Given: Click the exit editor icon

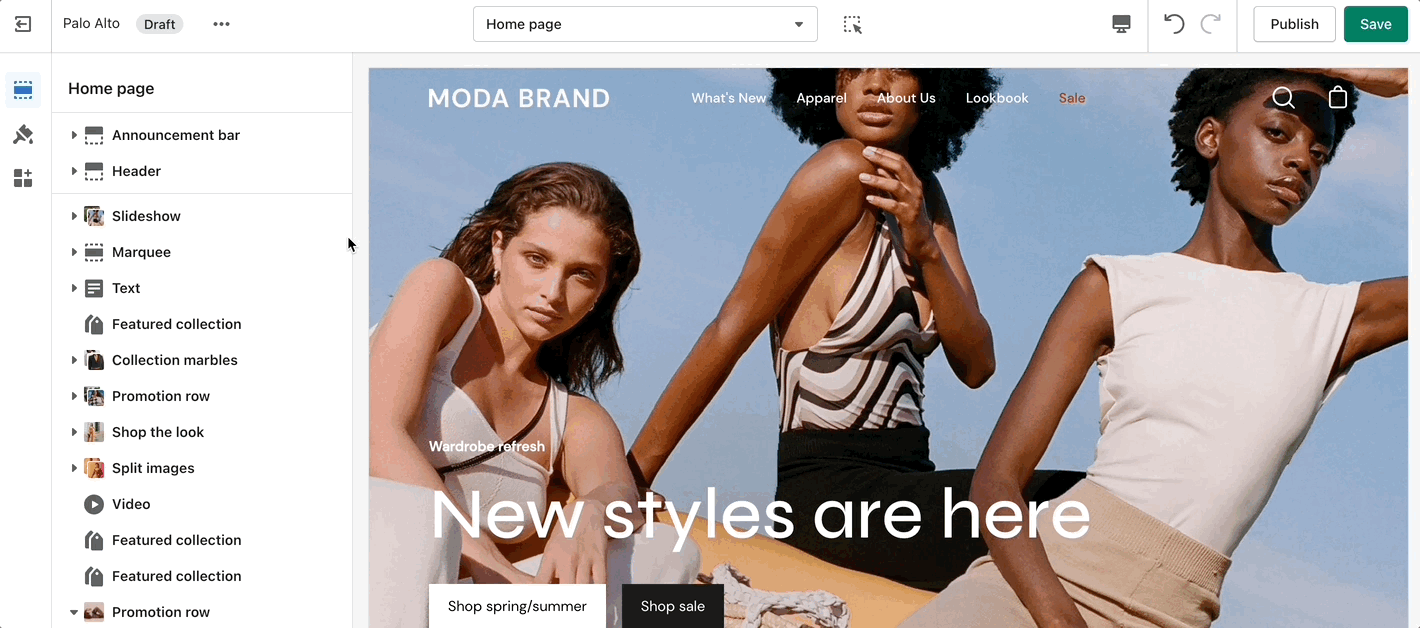Looking at the screenshot, I should [x=23, y=24].
